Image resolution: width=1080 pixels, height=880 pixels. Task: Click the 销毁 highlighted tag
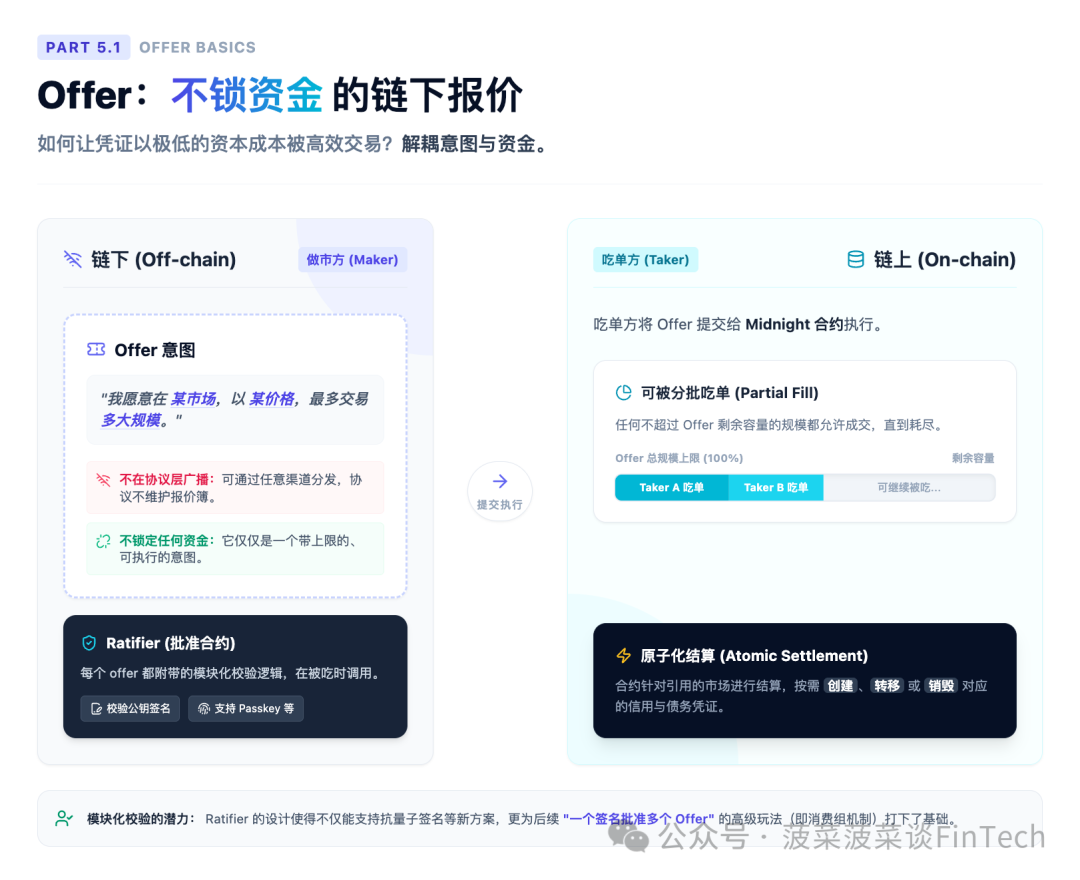(941, 686)
